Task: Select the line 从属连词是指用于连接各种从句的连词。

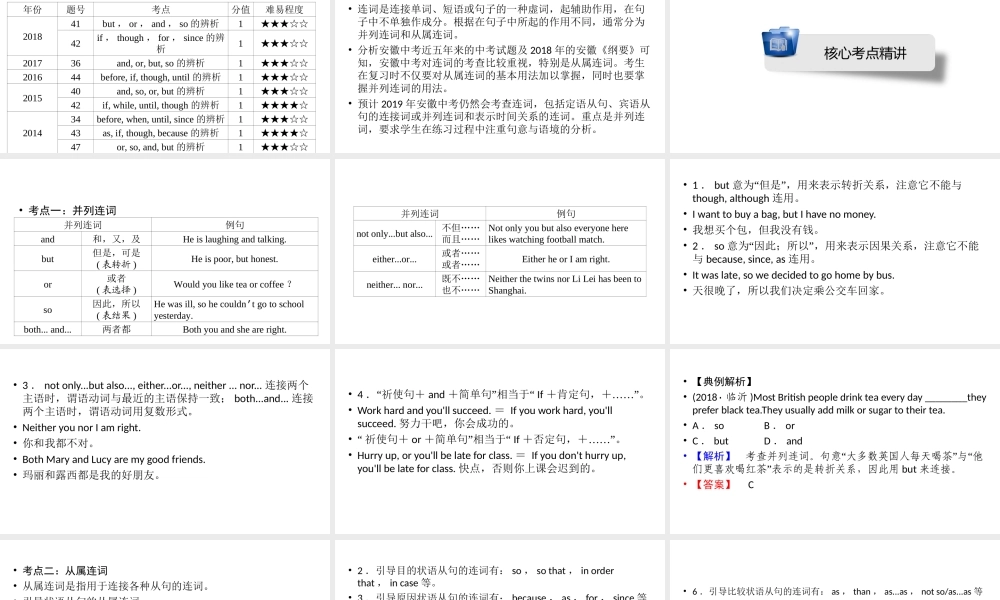Action: point(115,586)
